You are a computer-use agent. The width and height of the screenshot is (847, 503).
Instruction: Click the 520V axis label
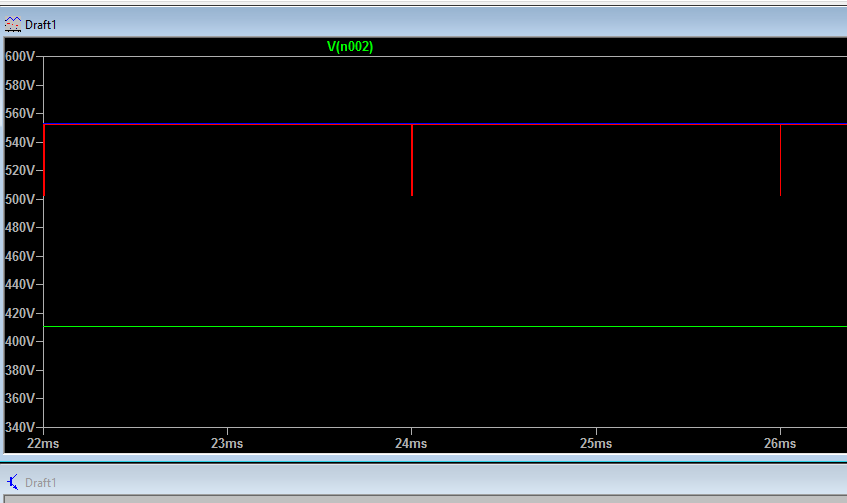20,171
